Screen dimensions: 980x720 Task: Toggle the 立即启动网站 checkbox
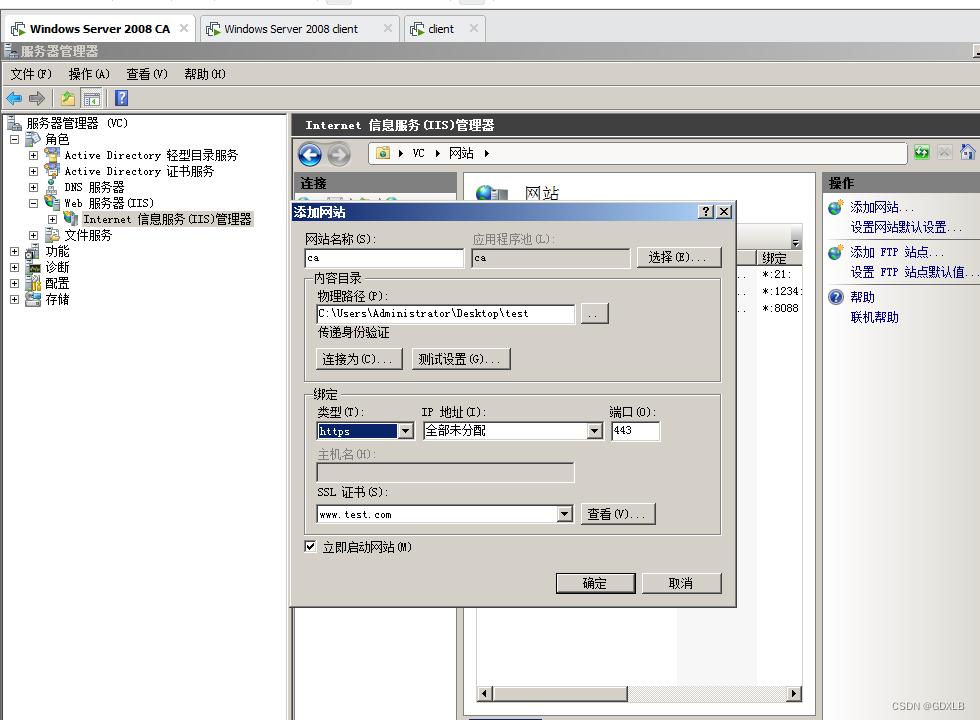pyautogui.click(x=310, y=547)
